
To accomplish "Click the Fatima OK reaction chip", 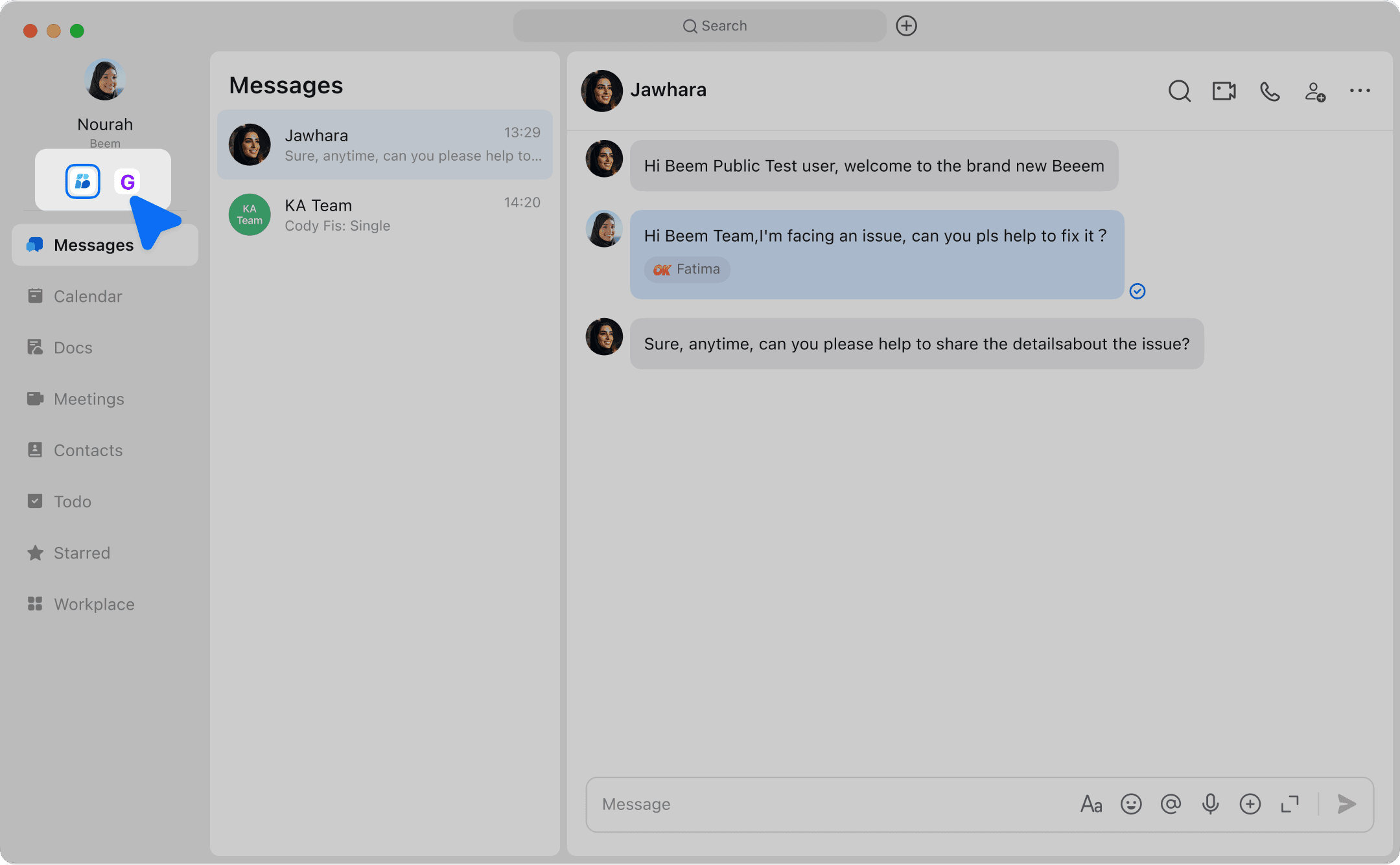I will [x=687, y=270].
